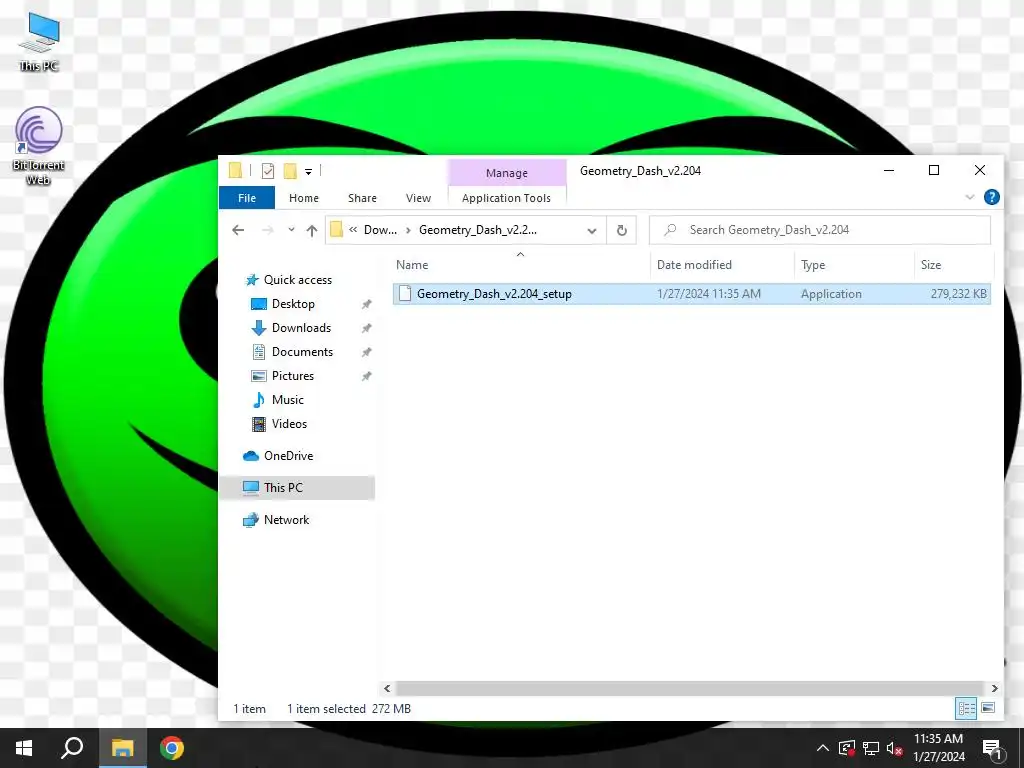Open taskbar Search magnifier

click(x=72, y=748)
